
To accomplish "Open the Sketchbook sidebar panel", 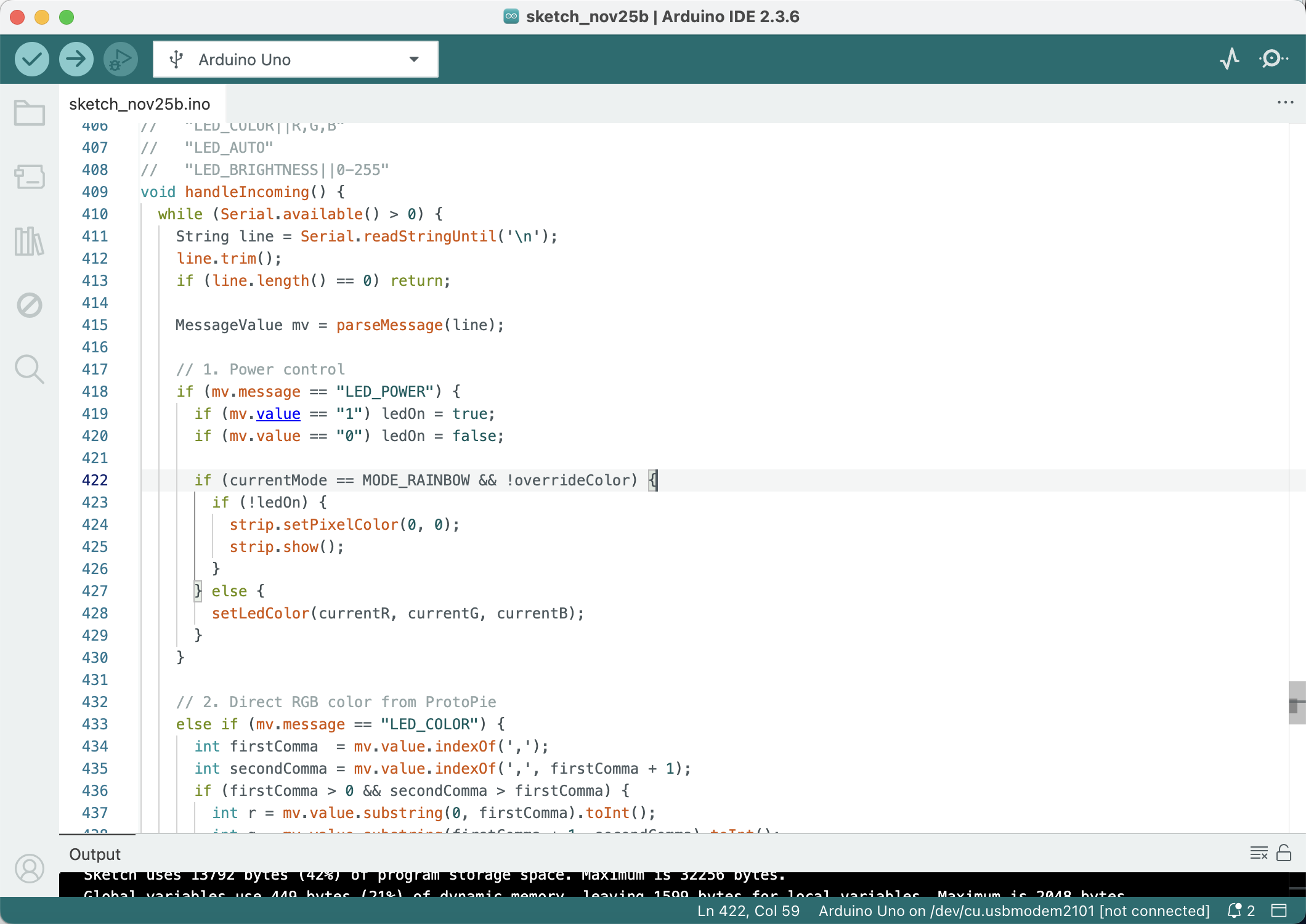I will click(29, 112).
